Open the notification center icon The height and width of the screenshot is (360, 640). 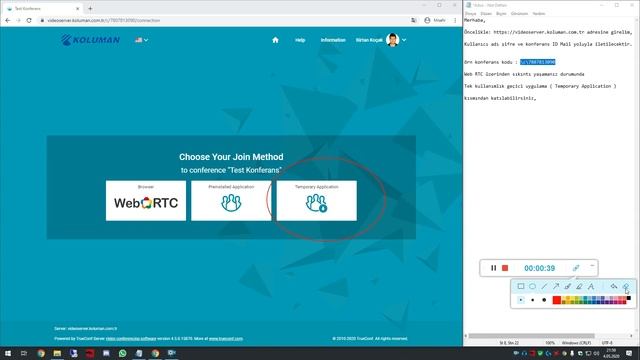point(629,353)
